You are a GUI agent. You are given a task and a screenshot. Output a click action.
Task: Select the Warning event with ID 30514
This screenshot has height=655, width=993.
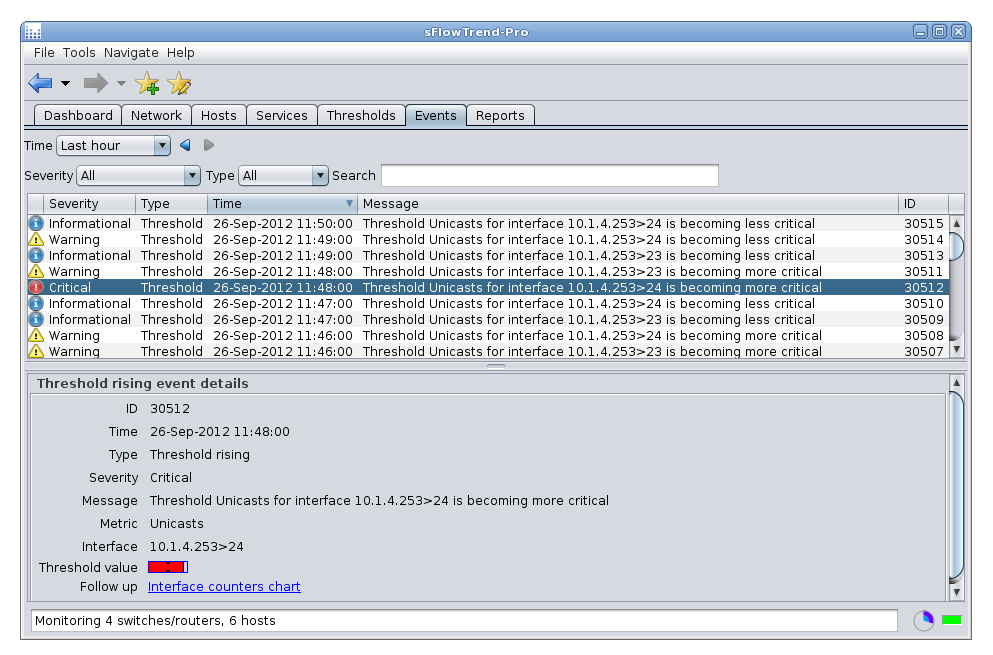coord(480,240)
